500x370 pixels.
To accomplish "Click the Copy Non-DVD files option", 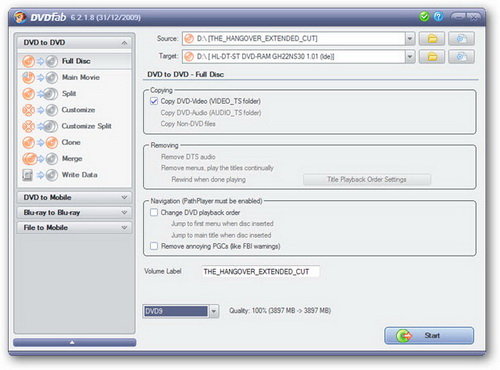I will coord(188,124).
